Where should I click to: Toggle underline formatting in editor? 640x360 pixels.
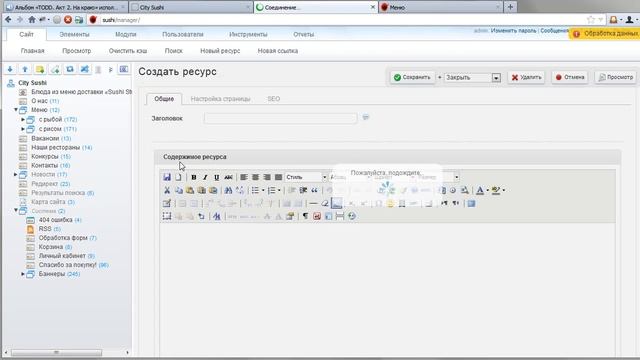(x=217, y=177)
